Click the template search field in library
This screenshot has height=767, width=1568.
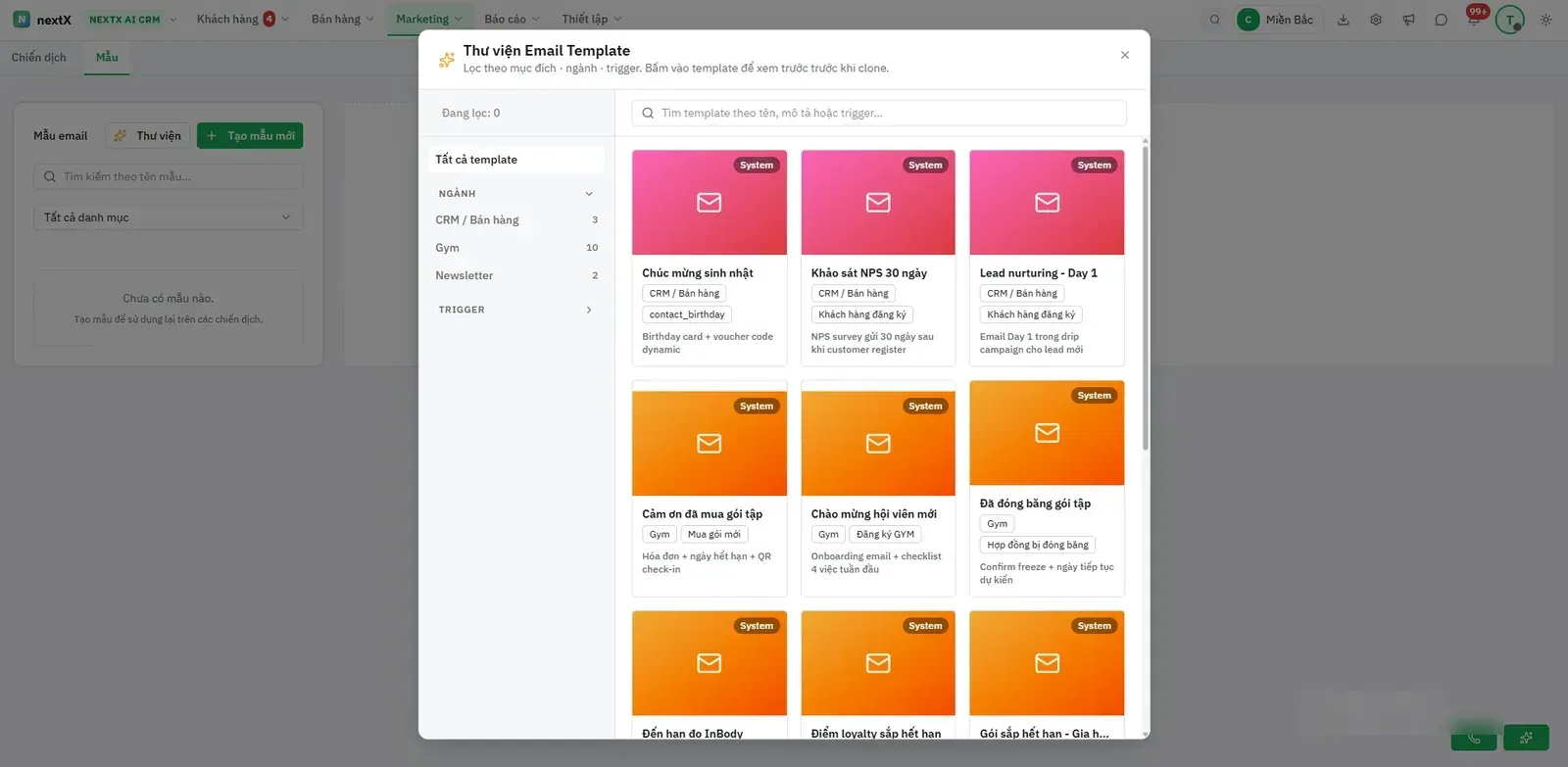[x=879, y=114]
